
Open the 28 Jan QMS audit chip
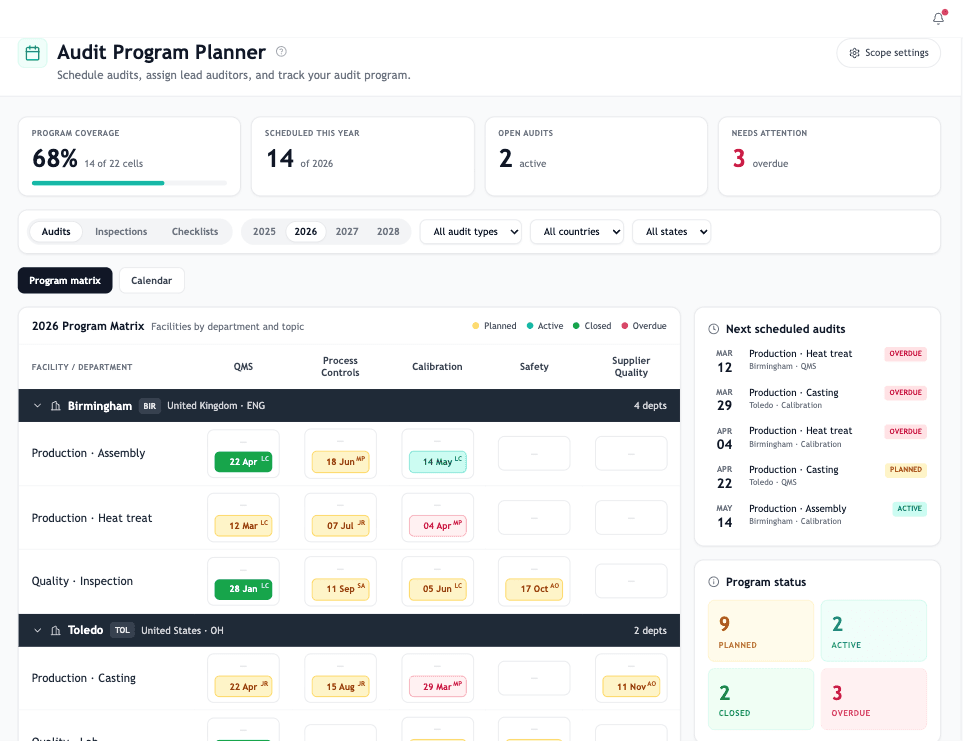[x=243, y=589]
